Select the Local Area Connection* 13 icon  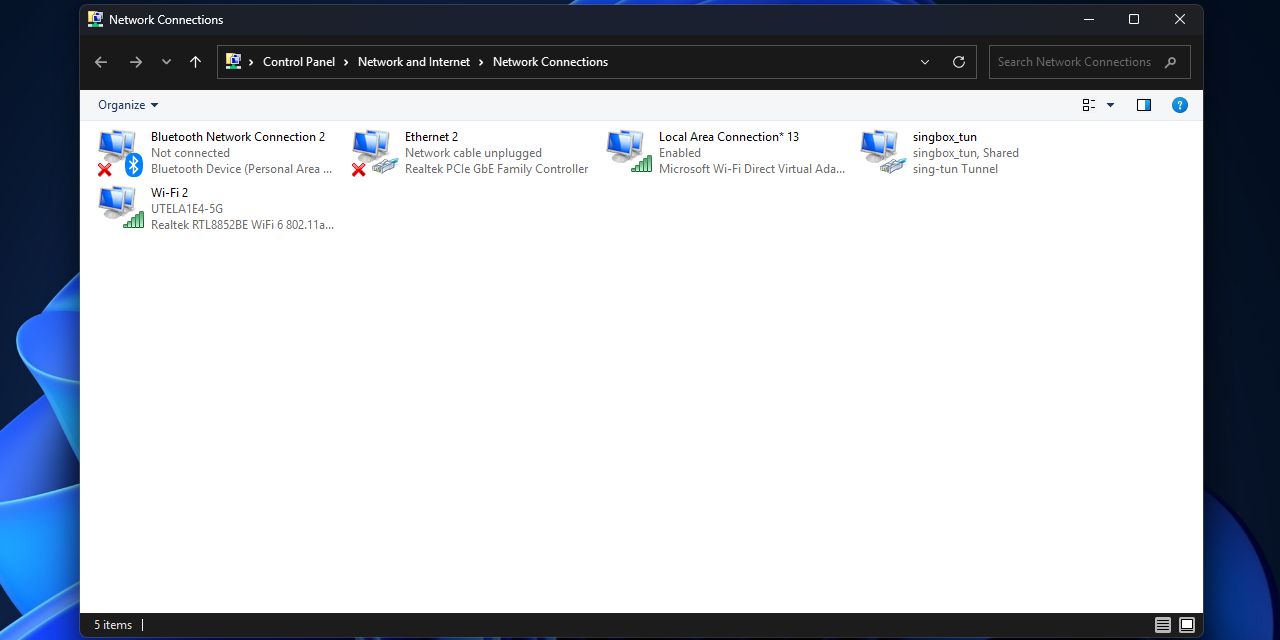point(628,152)
